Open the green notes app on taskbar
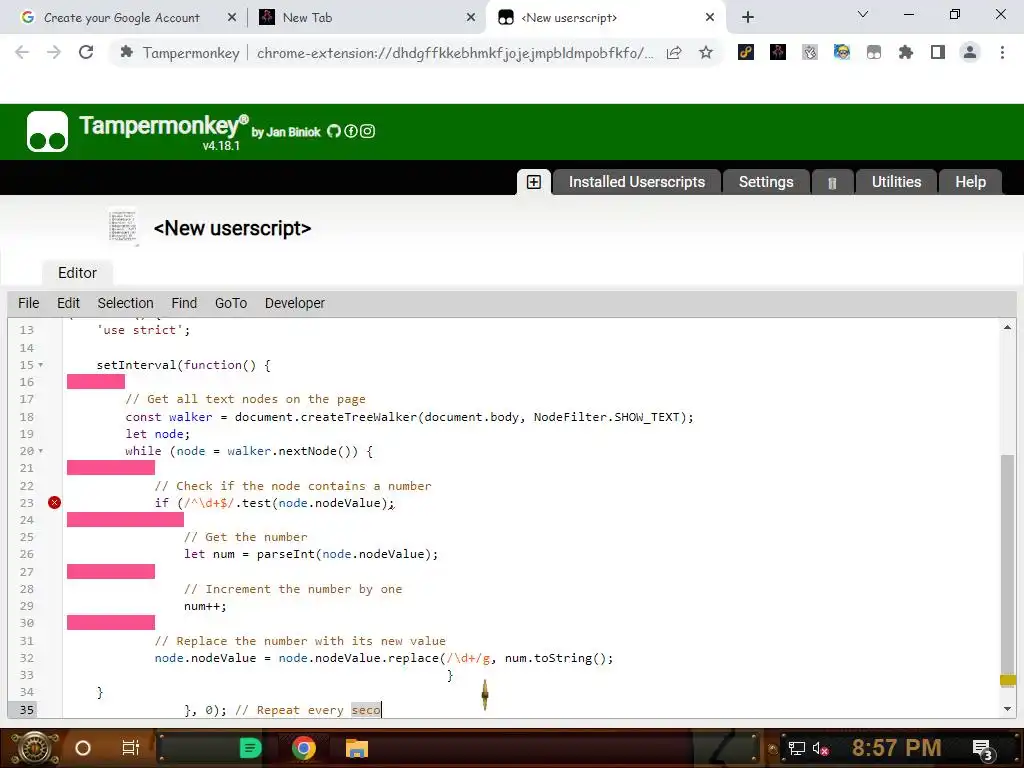The image size is (1024, 768). [x=250, y=748]
